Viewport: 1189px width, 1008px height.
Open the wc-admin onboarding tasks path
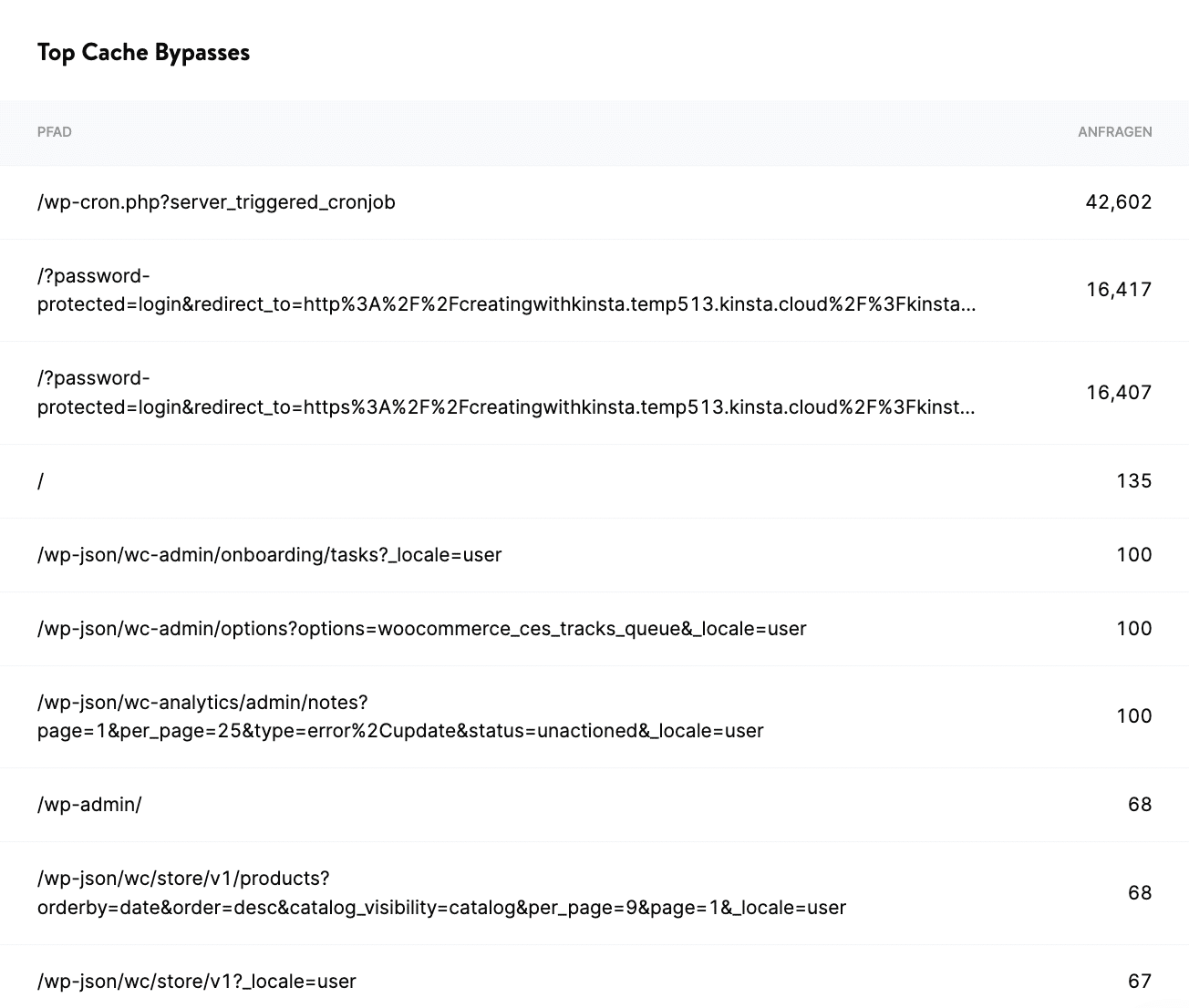coord(269,555)
